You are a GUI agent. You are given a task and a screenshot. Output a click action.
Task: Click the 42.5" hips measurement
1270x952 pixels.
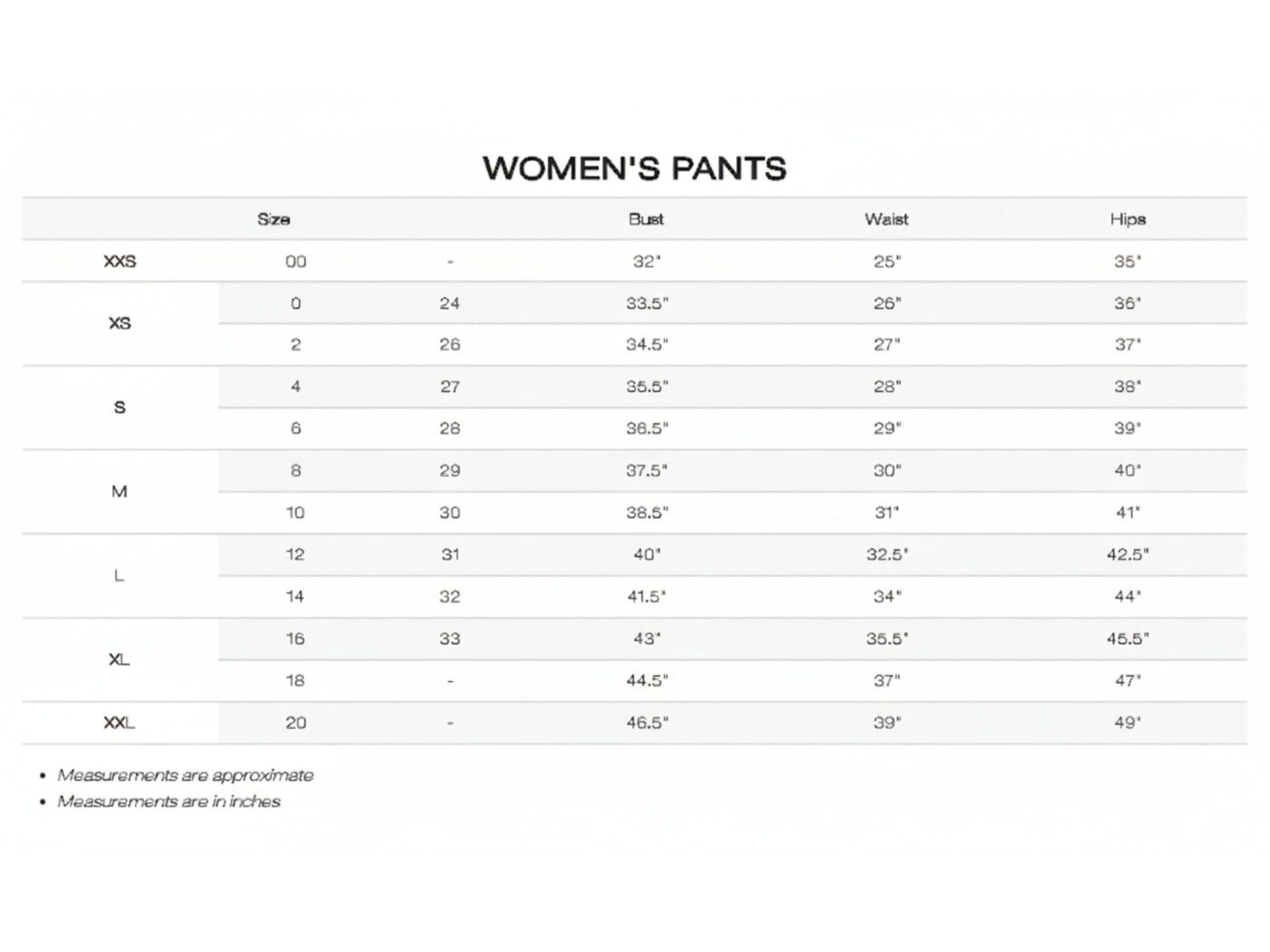pos(1128,555)
